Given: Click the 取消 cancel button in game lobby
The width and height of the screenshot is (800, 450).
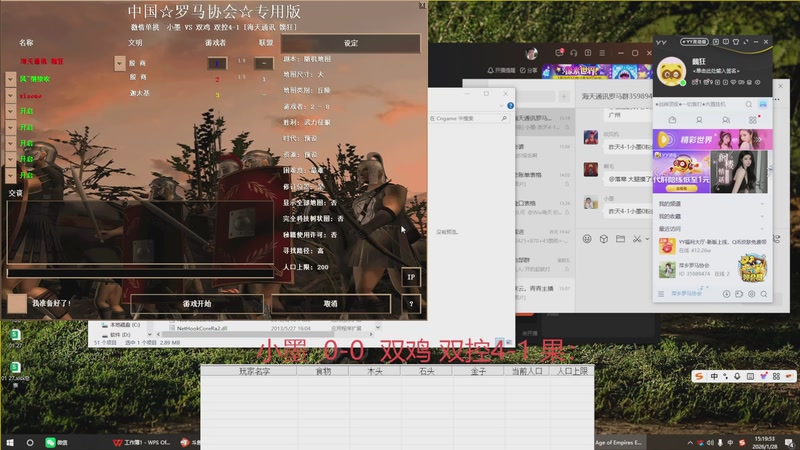Looking at the screenshot, I should click(x=331, y=304).
